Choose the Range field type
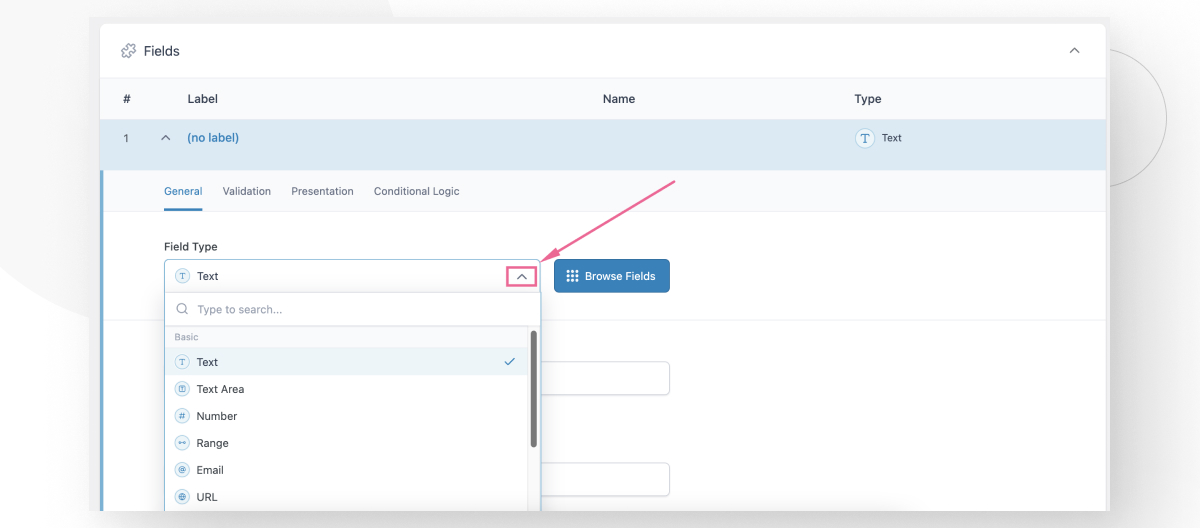The height and width of the screenshot is (528, 1200). click(x=346, y=443)
